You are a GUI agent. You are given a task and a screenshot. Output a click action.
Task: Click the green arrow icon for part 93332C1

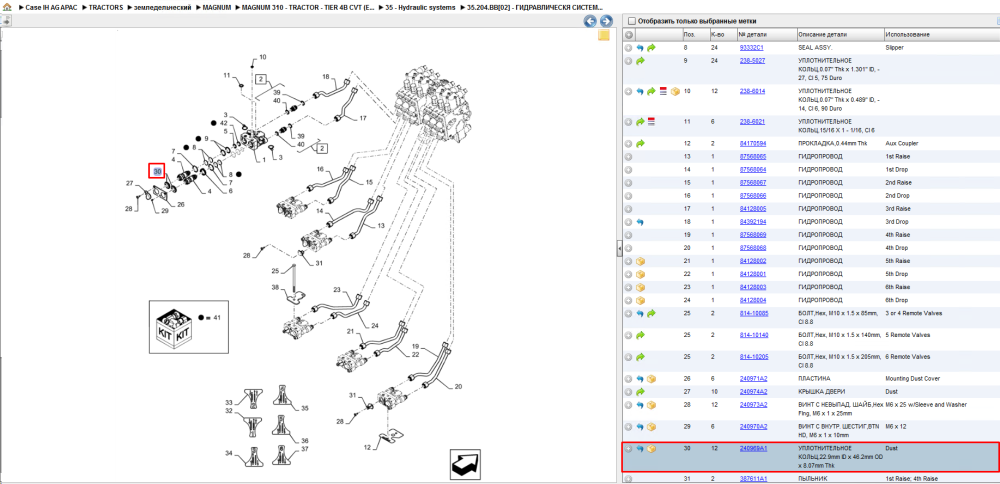(651, 48)
